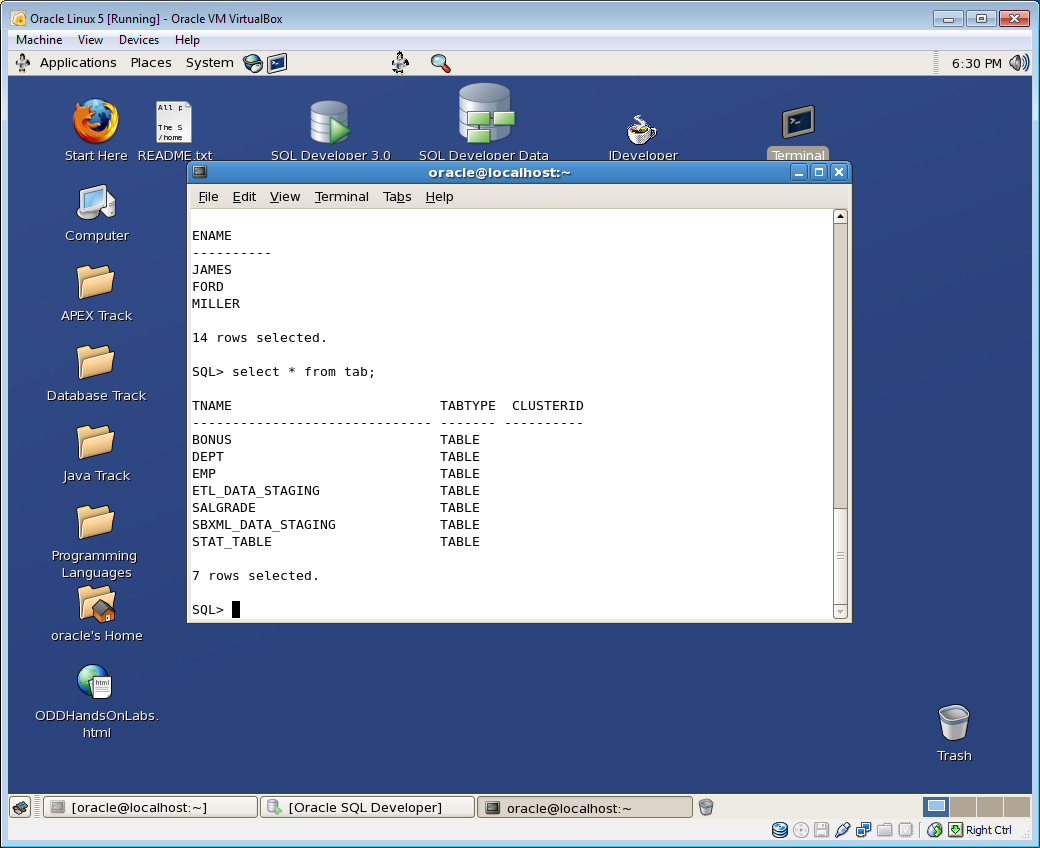Viewport: 1040px width, 848px height.
Task: Open the Trash icon on desktop
Action: pos(953,723)
